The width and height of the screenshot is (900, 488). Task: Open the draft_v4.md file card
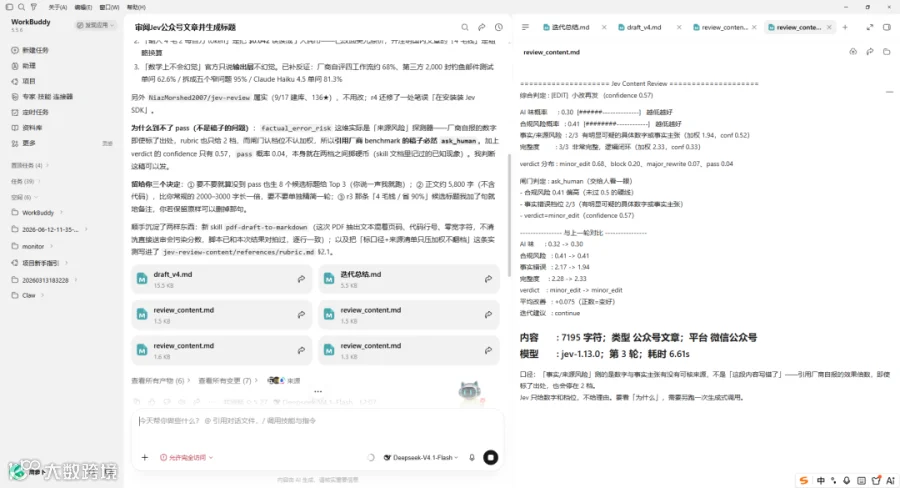222,279
